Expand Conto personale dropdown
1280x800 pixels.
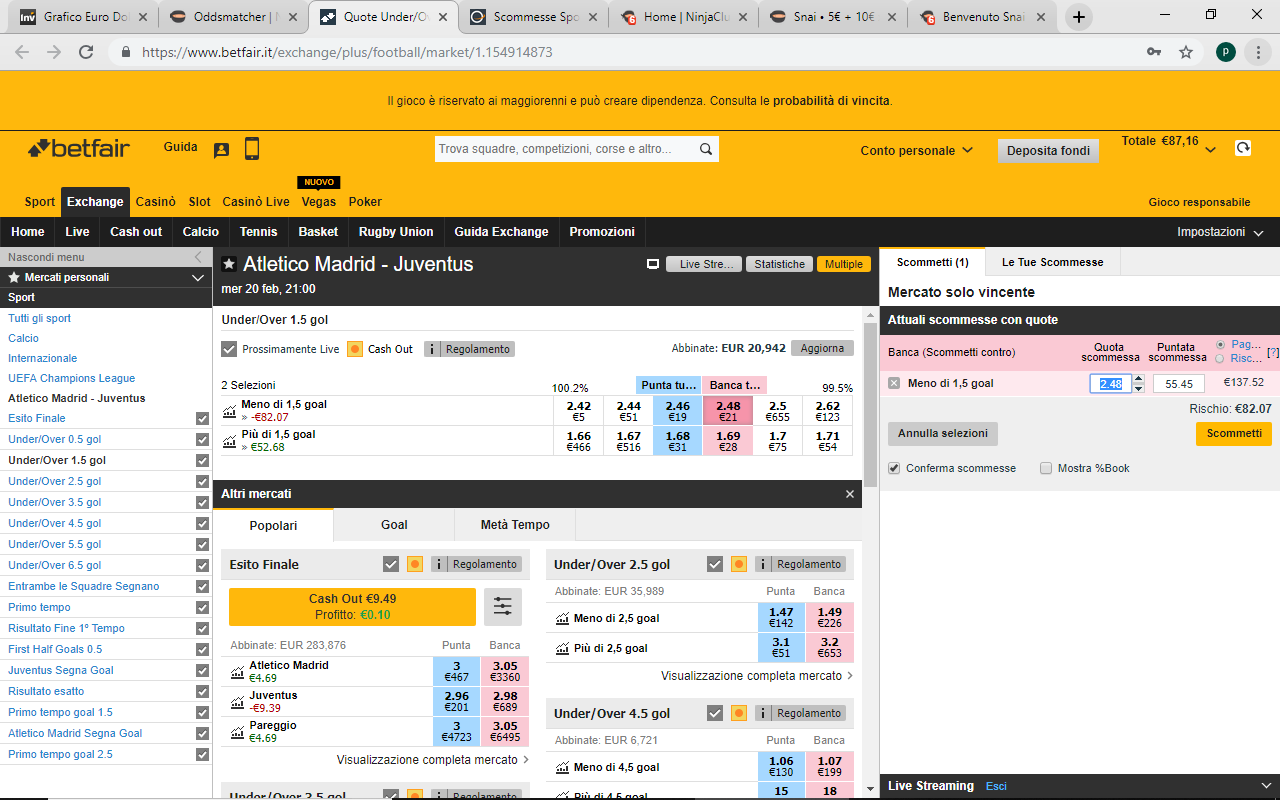point(917,150)
